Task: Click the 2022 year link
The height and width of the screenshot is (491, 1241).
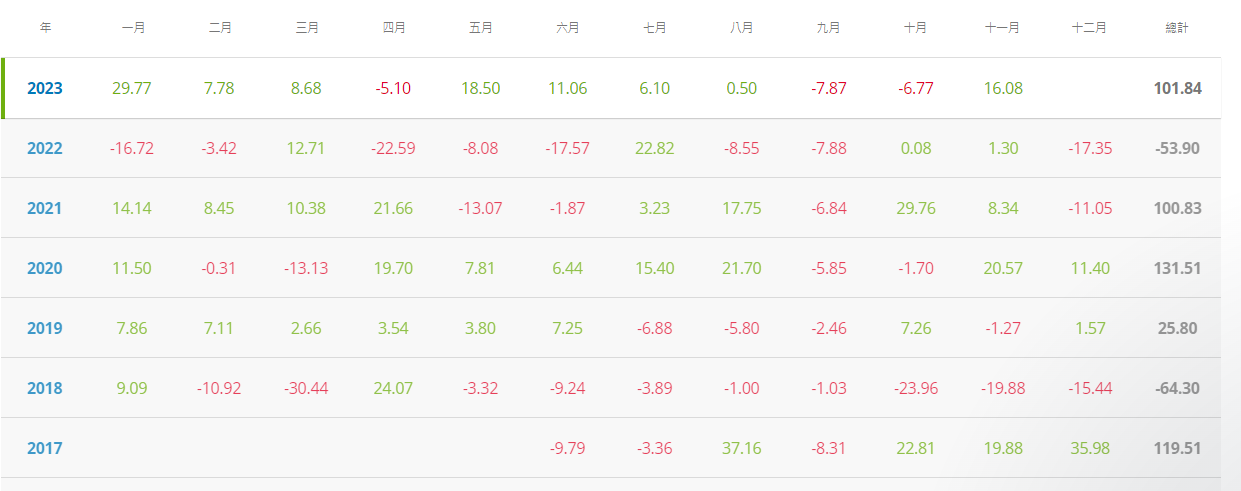Action: click(45, 148)
